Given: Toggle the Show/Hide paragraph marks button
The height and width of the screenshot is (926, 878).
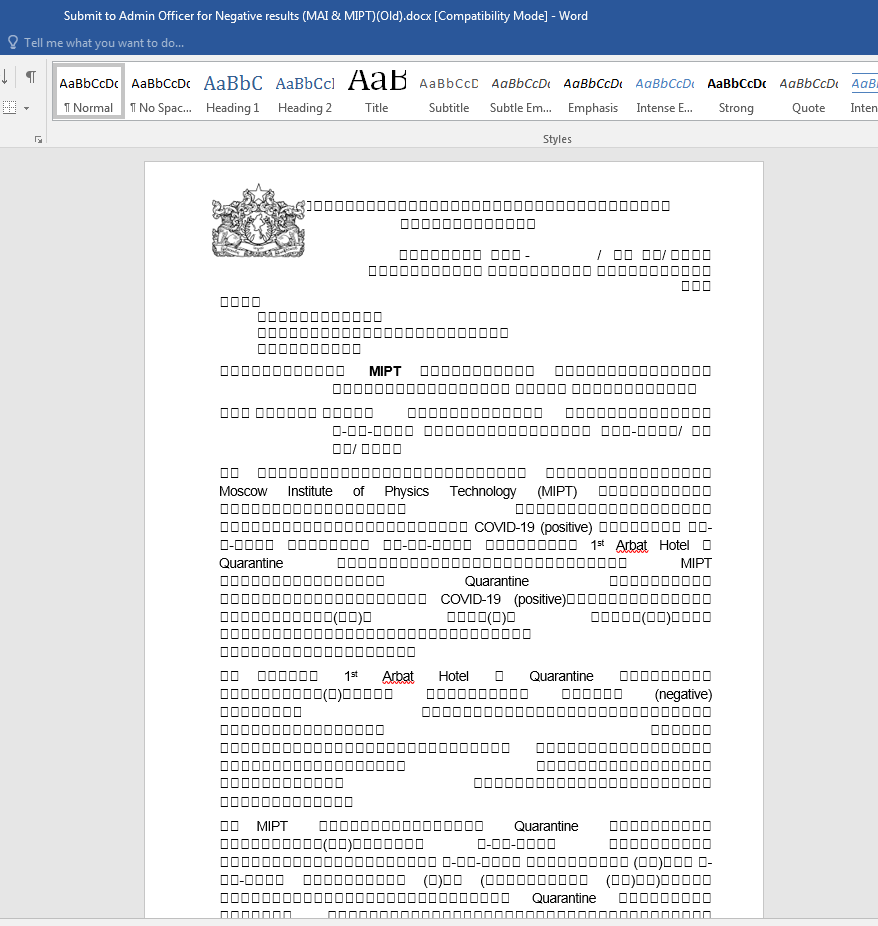Looking at the screenshot, I should (31, 77).
